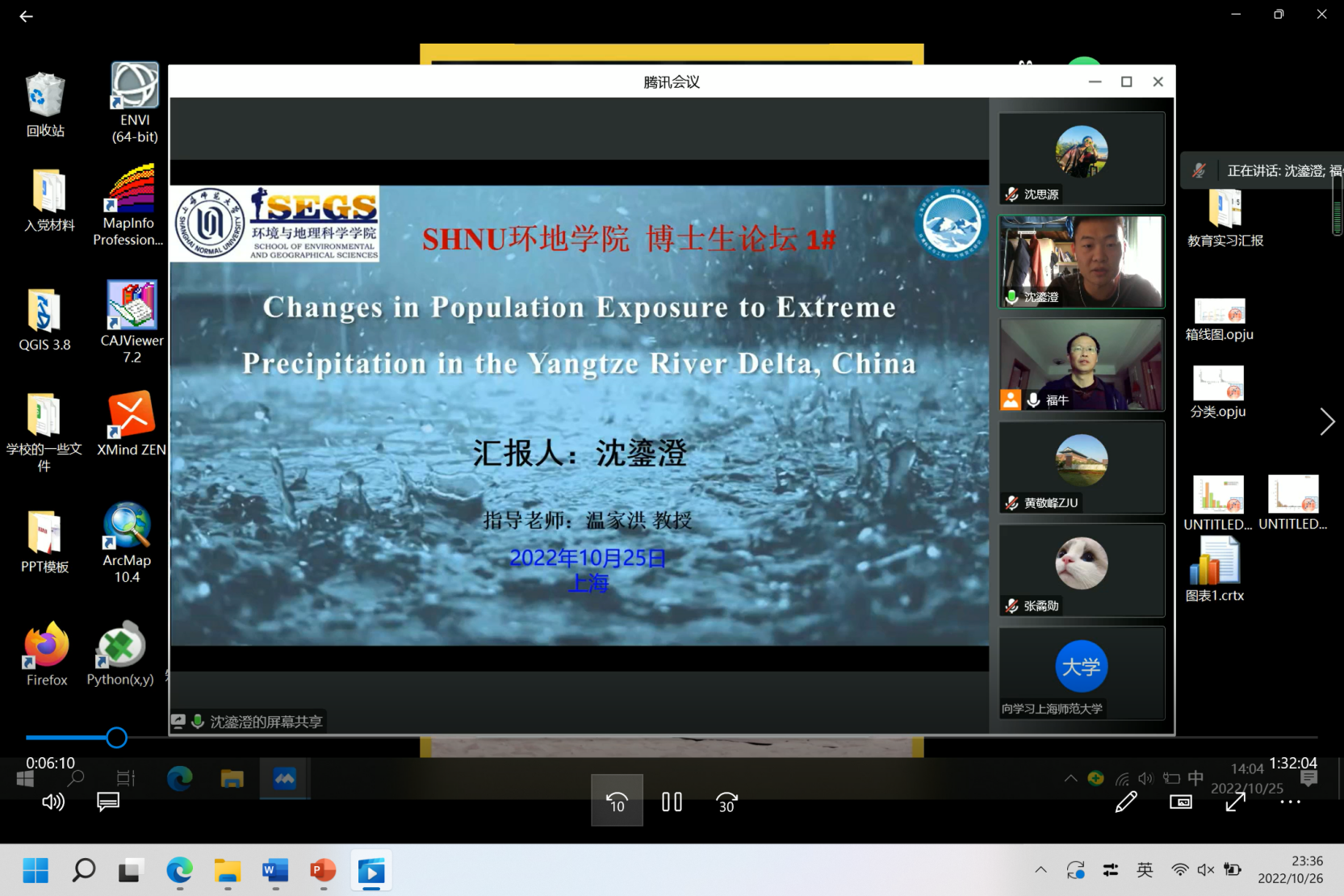Click the muted speaker tray icon
This screenshot has width=1344, height=896.
pos(1205,869)
